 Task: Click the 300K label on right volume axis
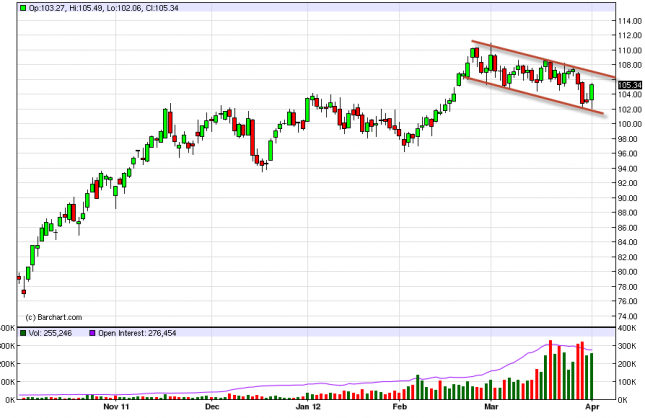tap(628, 346)
